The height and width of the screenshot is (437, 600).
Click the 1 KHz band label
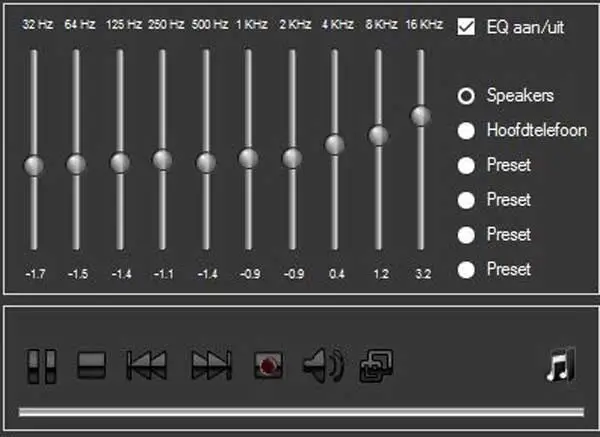[x=252, y=24]
